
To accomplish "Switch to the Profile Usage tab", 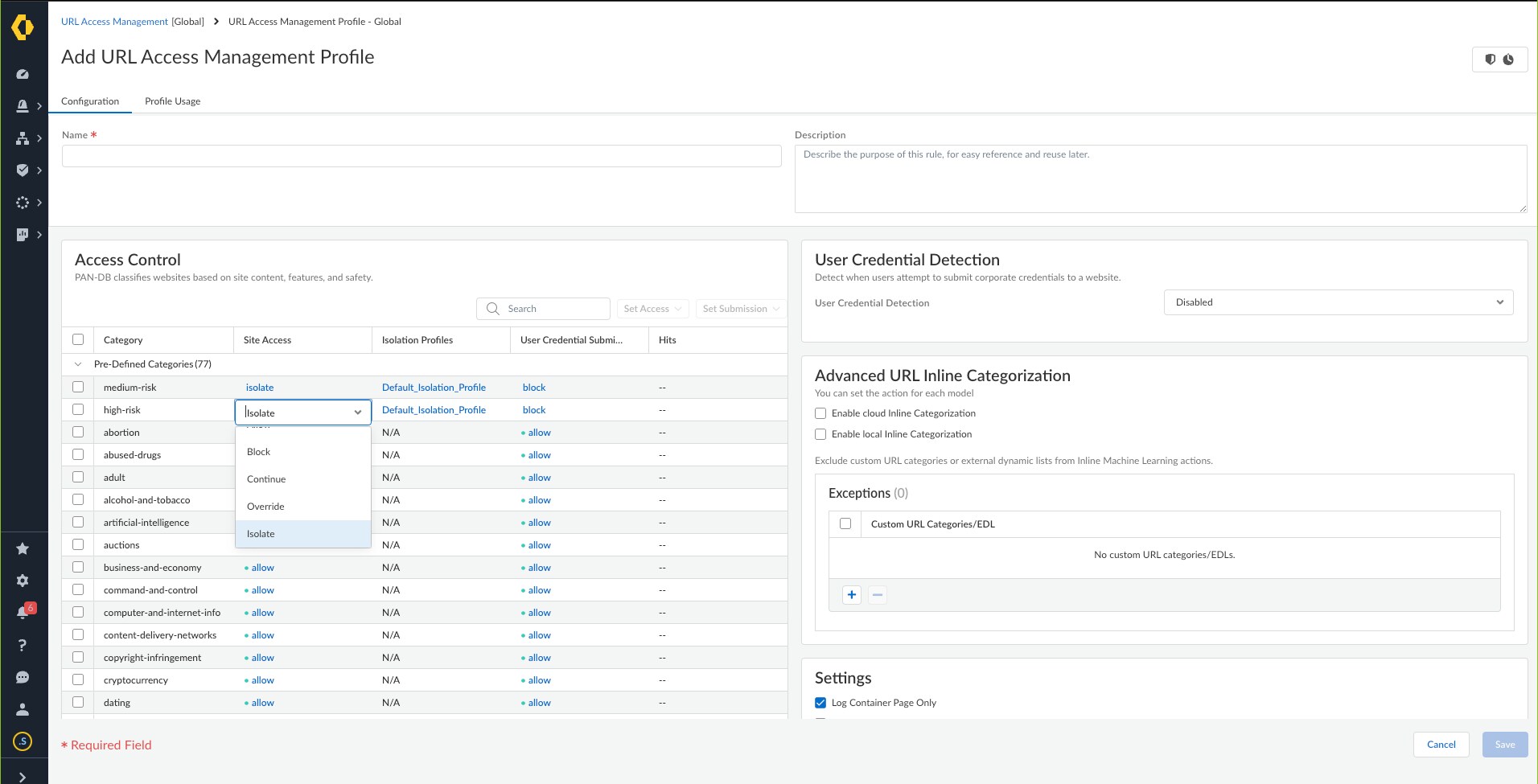I will pyautogui.click(x=172, y=101).
